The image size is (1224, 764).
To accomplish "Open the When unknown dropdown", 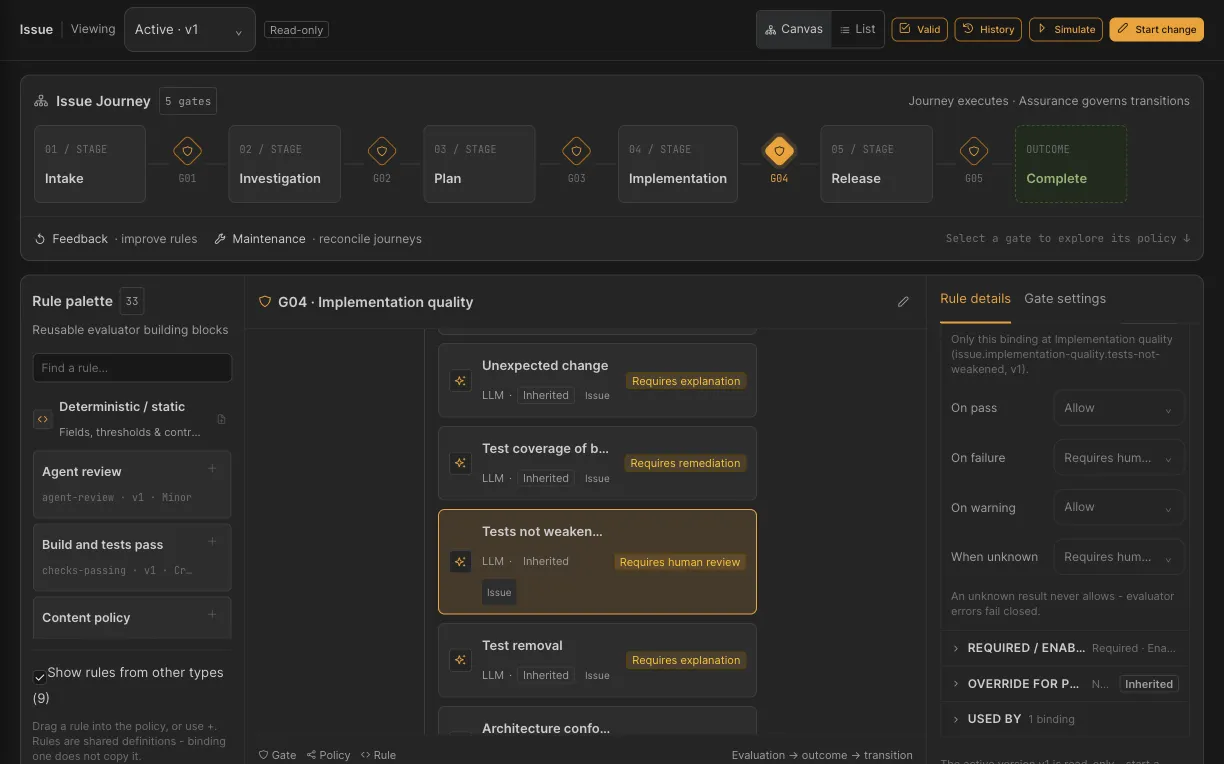I will click(x=1119, y=557).
